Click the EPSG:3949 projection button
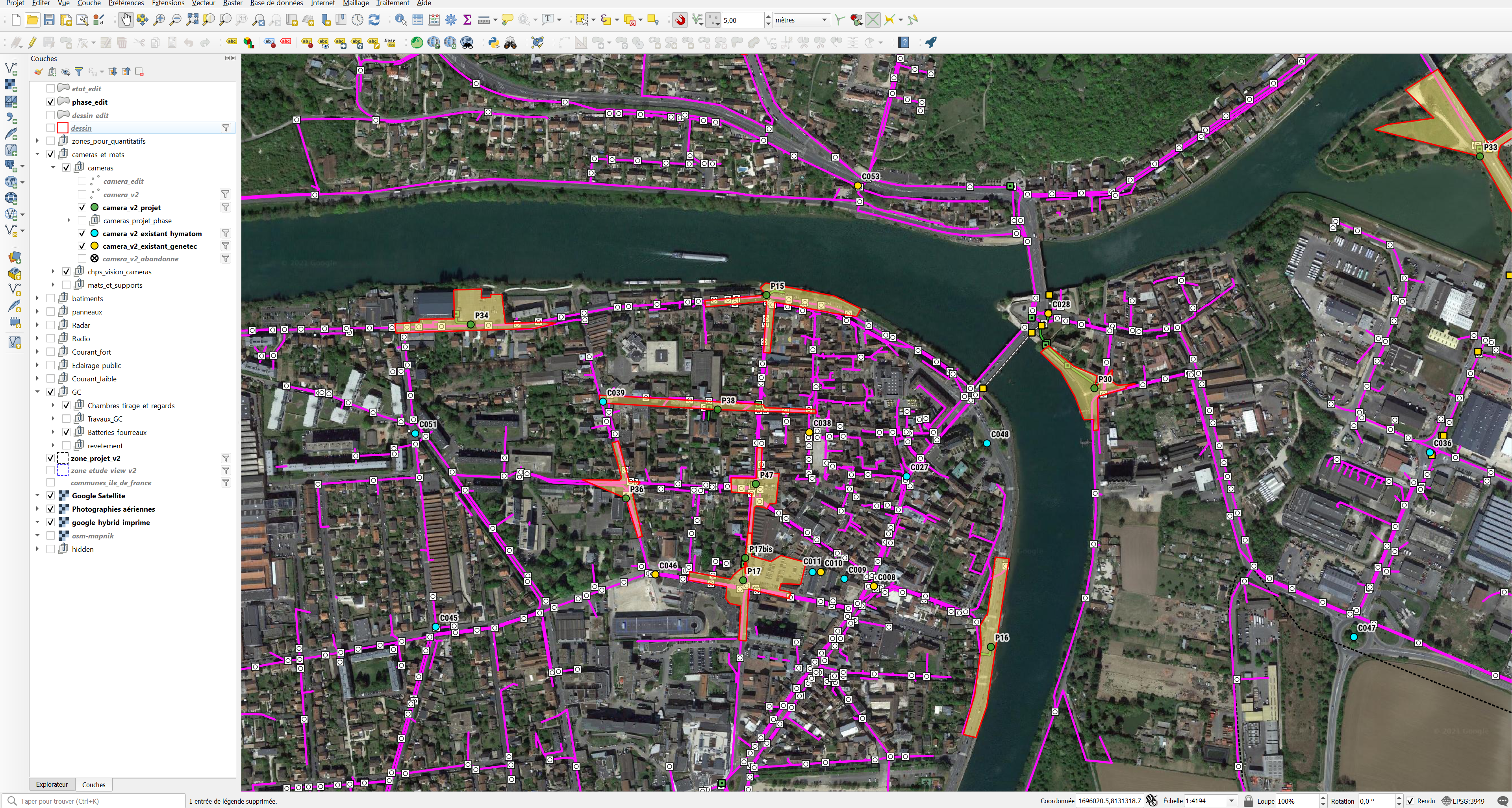 1464,801
